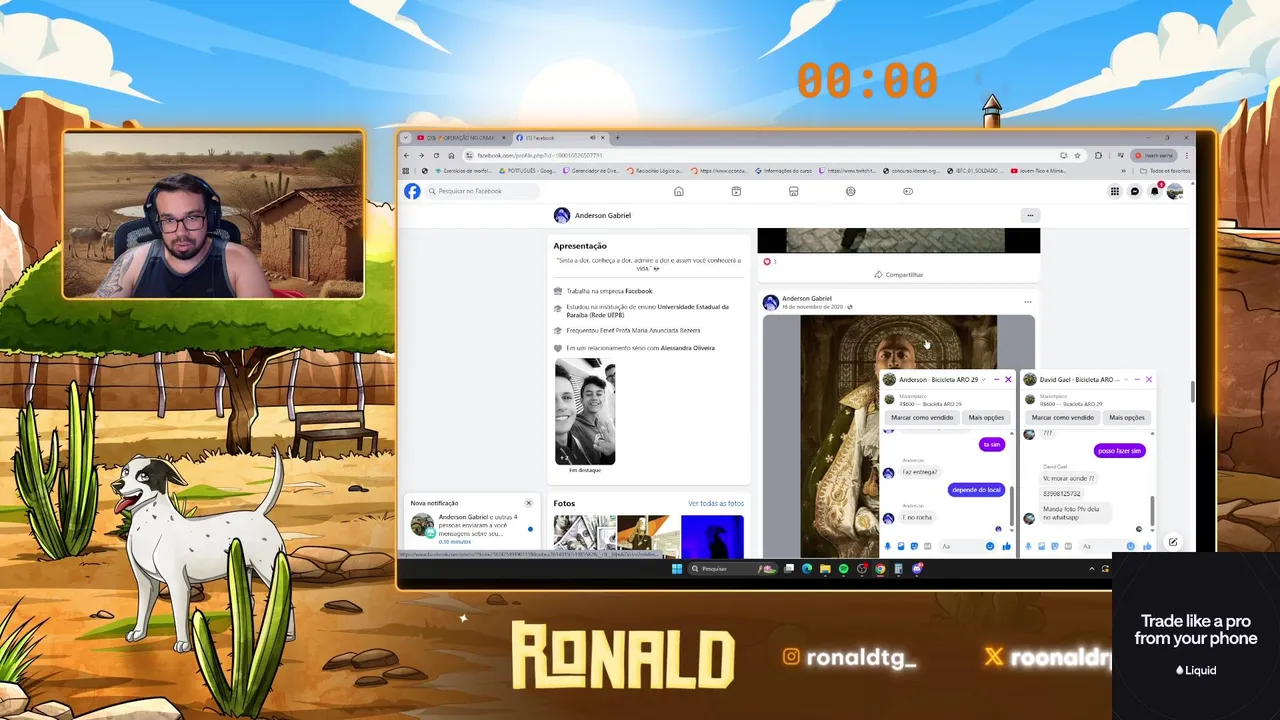Click the taskbar Pesquisar search box

[733, 569]
